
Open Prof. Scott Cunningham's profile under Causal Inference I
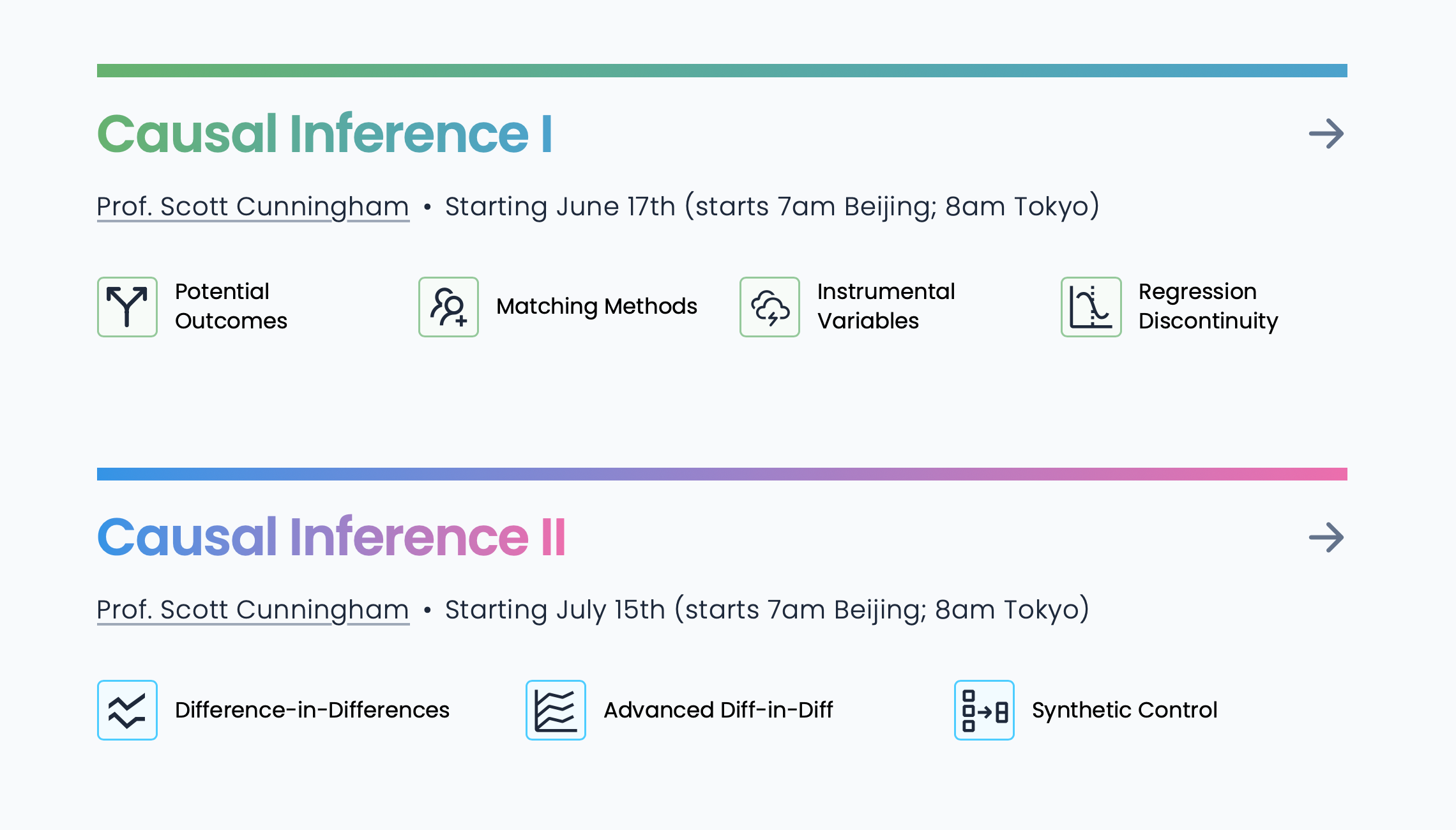pos(253,206)
